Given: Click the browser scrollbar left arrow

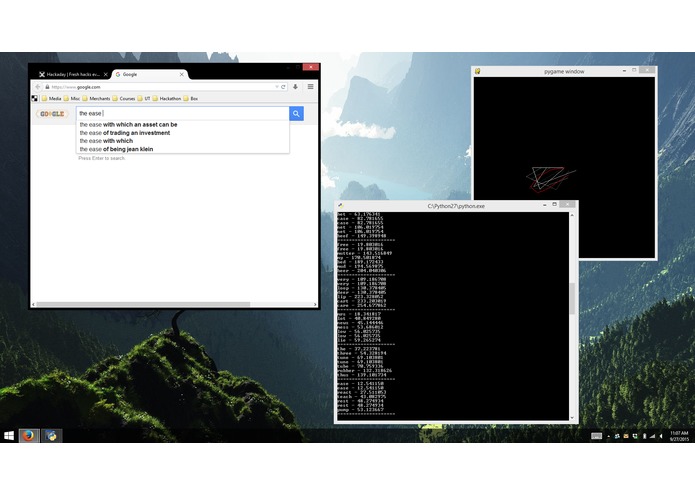Looking at the screenshot, I should click(x=33, y=304).
